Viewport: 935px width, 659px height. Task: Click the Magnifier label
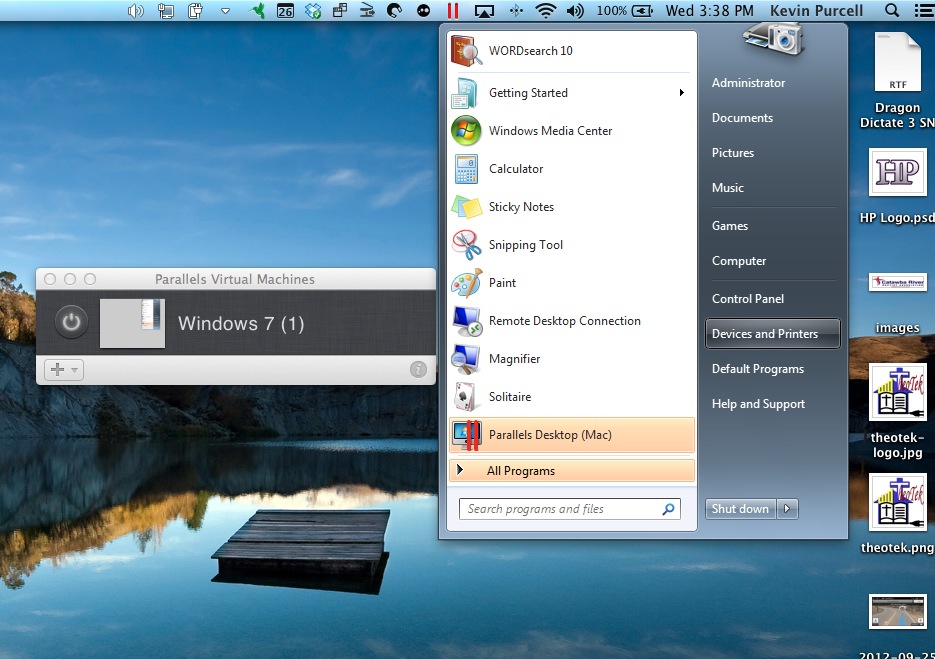click(x=514, y=359)
